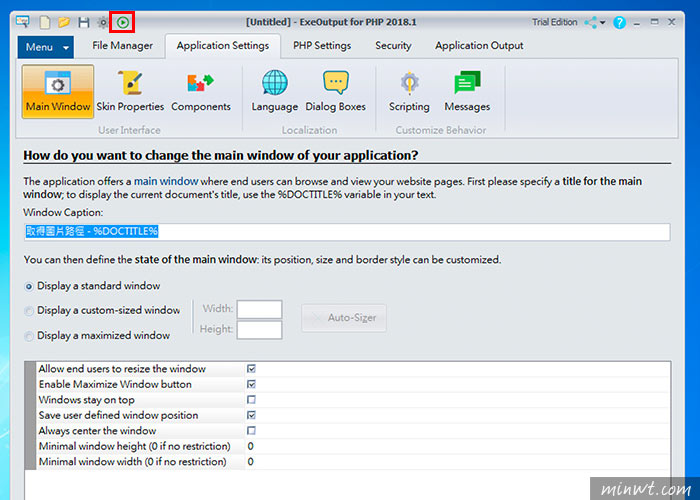The image size is (700, 500).
Task: Click the Auto-Sizer button
Action: pos(344,318)
